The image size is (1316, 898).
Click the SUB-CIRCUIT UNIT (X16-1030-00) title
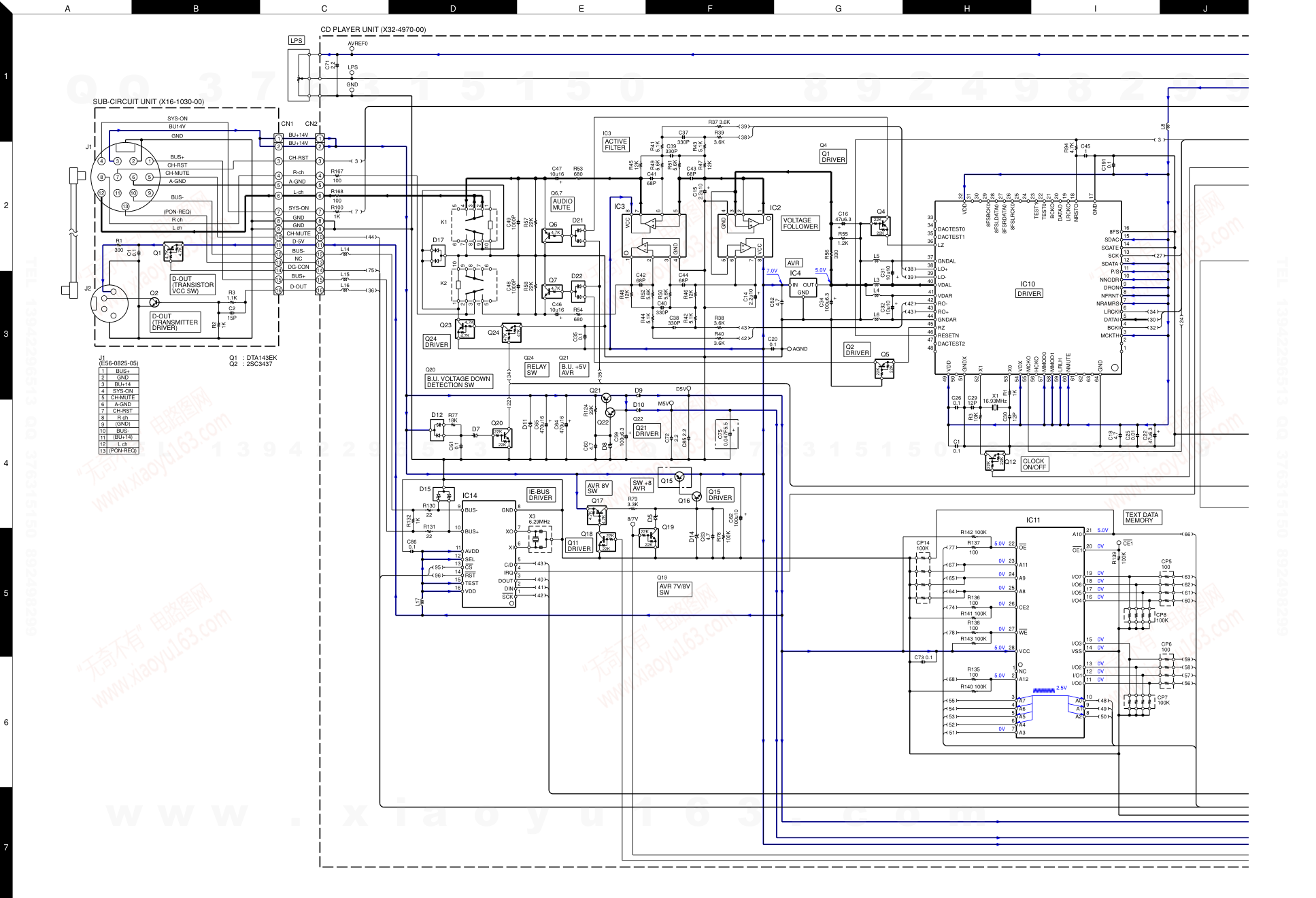click(x=148, y=102)
